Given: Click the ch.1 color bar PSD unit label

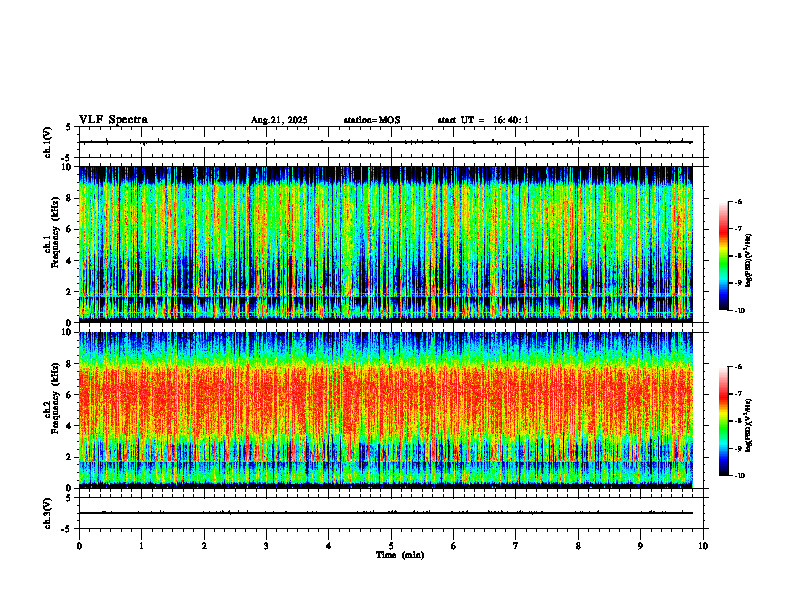Looking at the screenshot, I should [750, 261].
